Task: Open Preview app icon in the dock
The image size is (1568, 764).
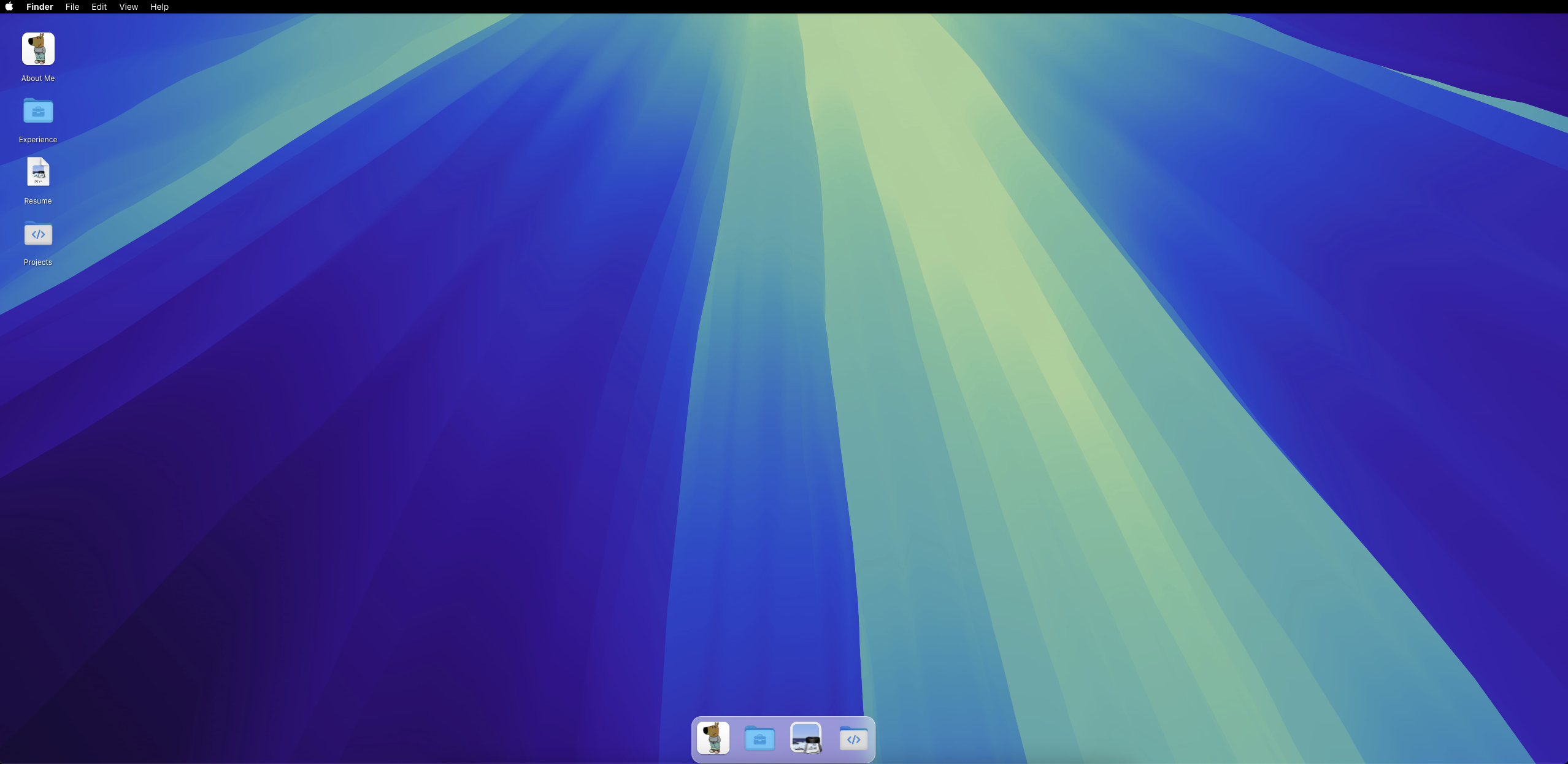Action: (x=806, y=738)
